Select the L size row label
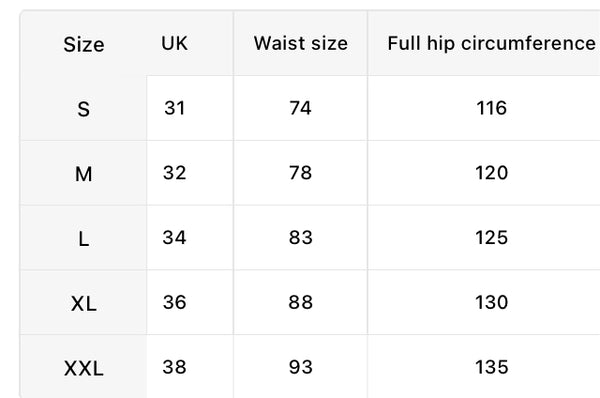Image resolution: width=600 pixels, height=398 pixels. click(x=83, y=238)
